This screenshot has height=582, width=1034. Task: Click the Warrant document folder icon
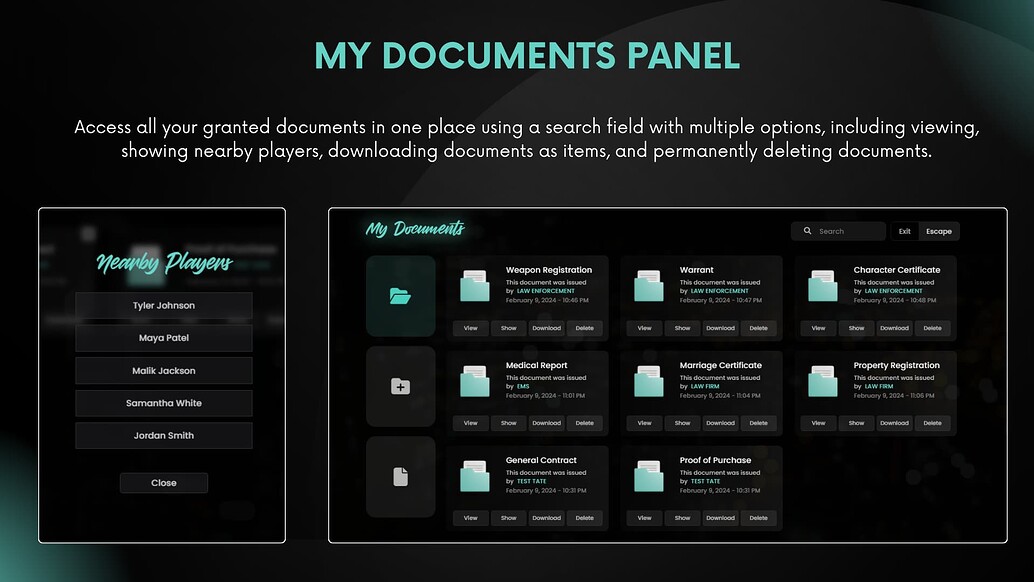pos(647,286)
